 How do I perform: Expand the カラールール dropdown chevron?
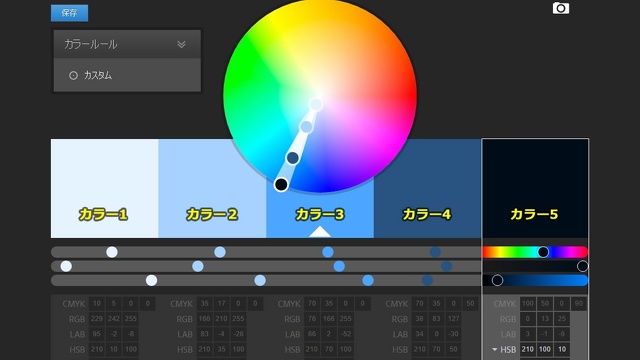(181, 44)
